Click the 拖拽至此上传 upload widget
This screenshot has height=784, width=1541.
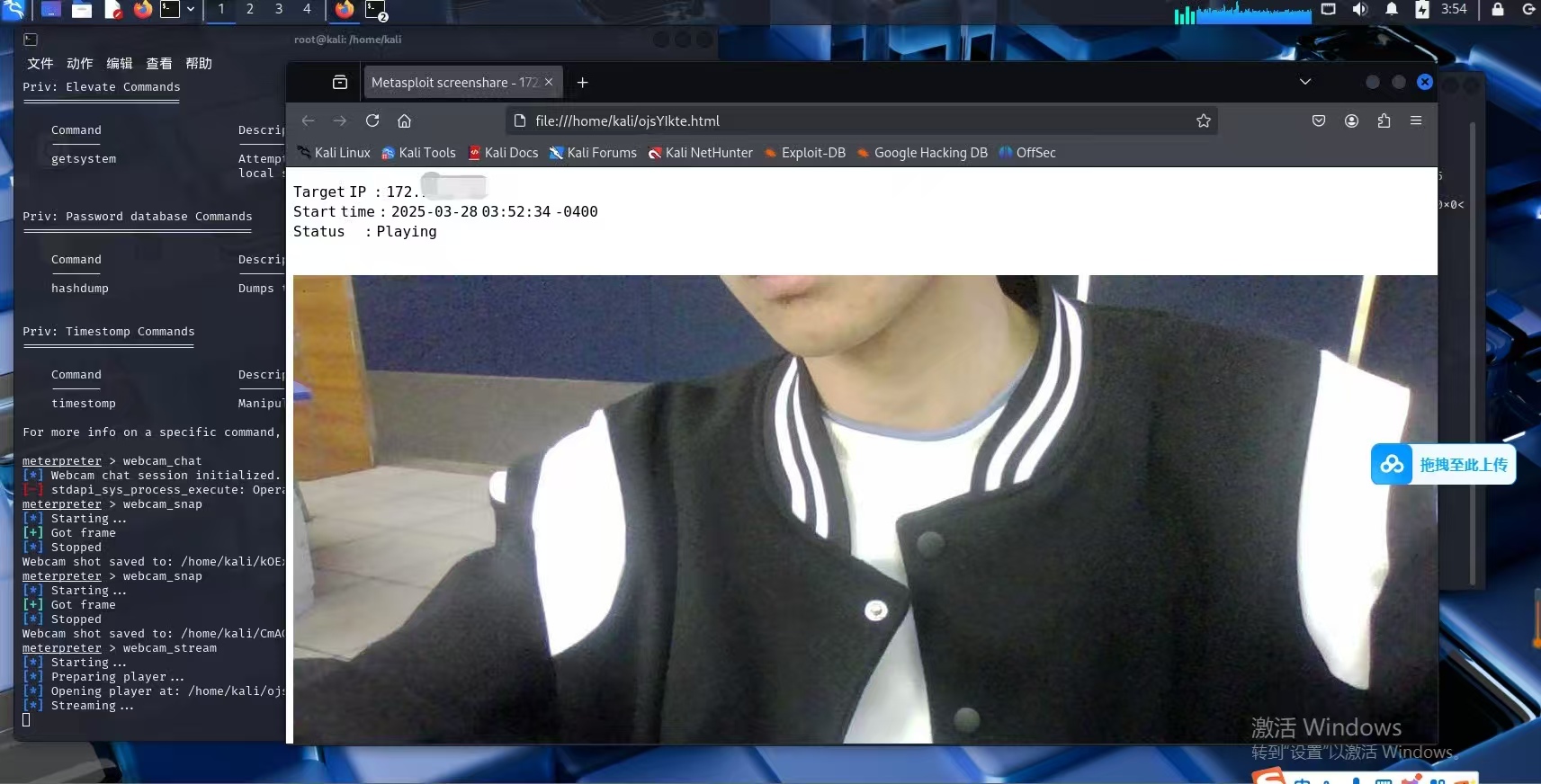1443,464
